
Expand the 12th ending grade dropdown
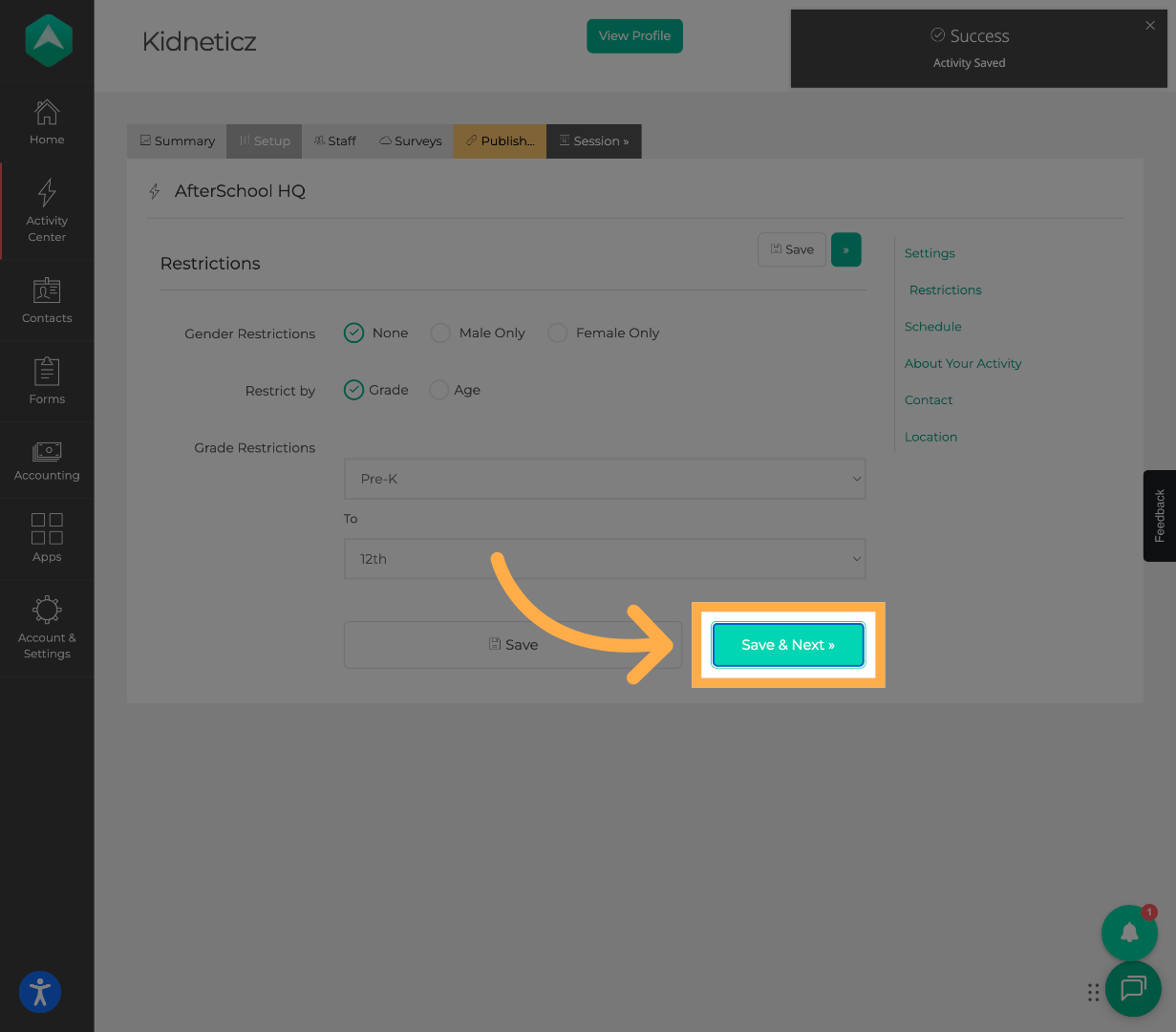click(x=604, y=559)
